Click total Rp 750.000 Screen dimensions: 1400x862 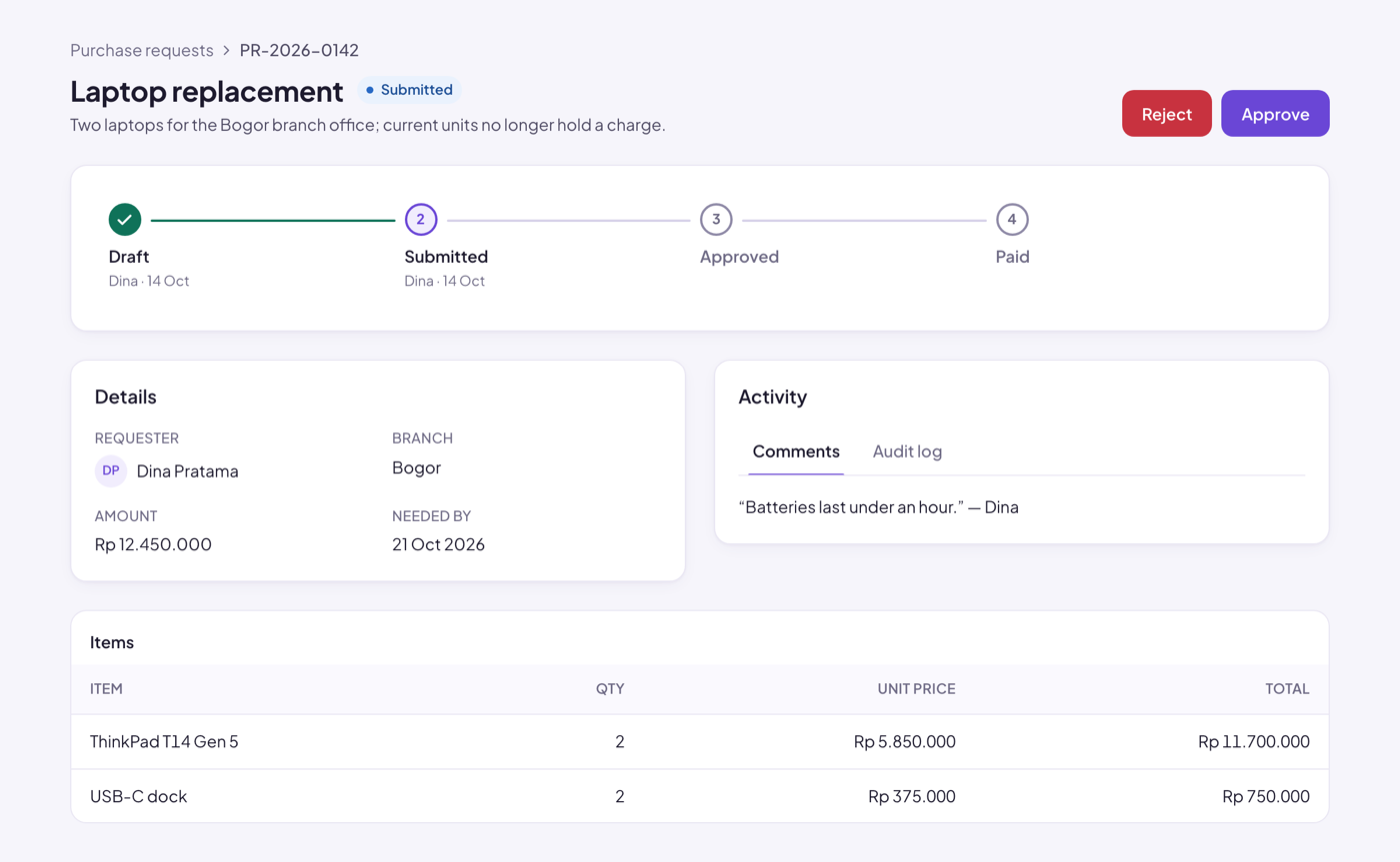(x=1266, y=797)
